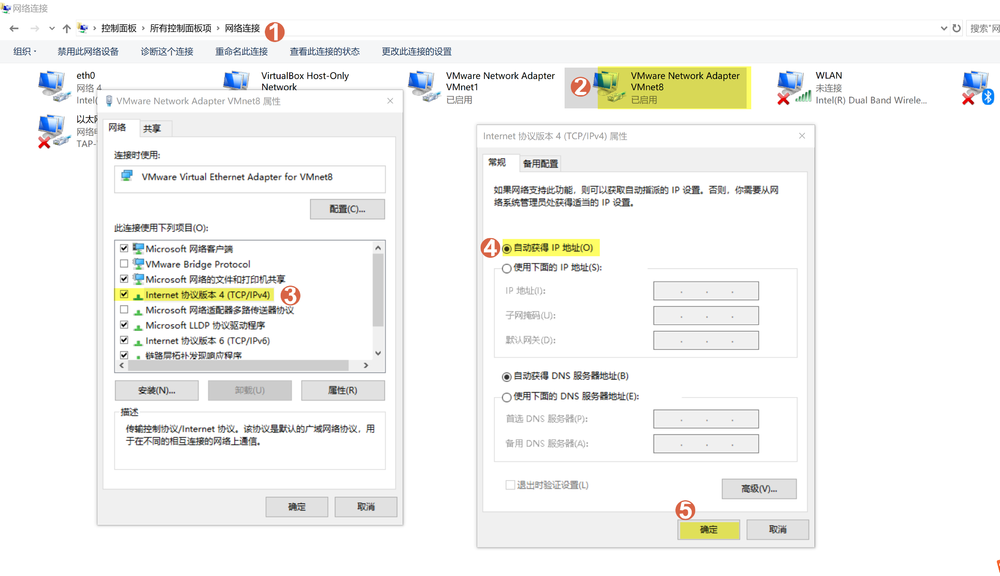Click 查看此连接的状态 toolbar command
The image size is (1000, 576).
tap(325, 52)
